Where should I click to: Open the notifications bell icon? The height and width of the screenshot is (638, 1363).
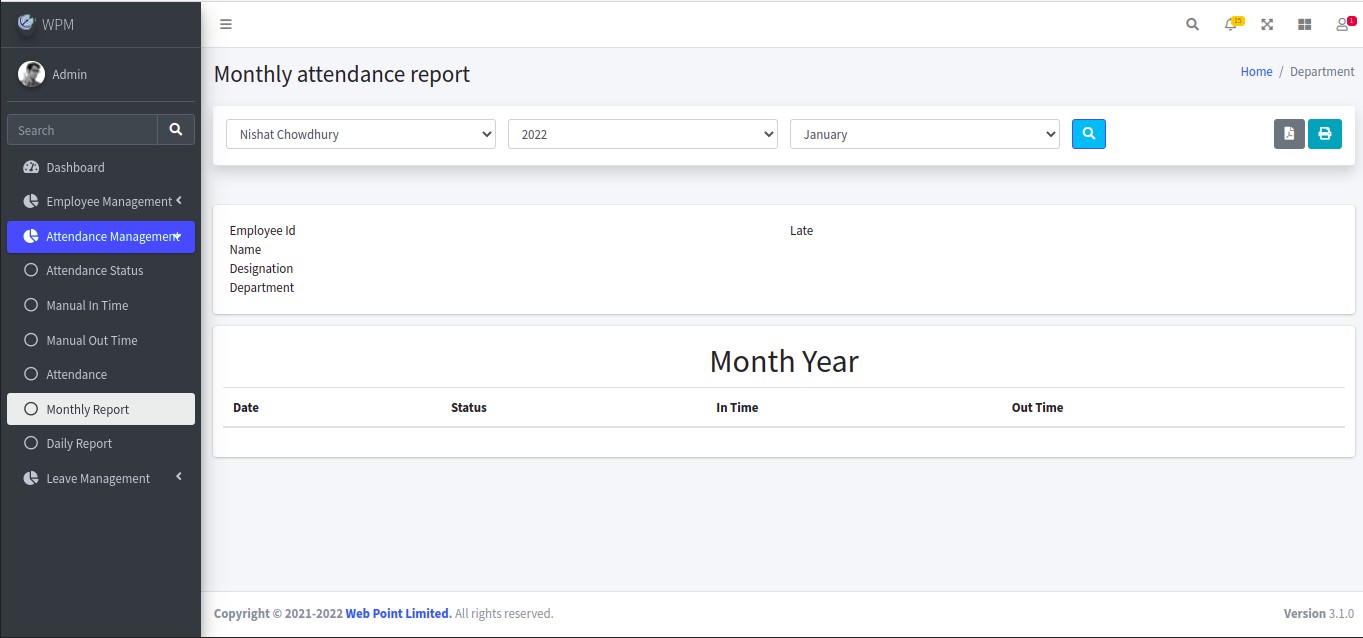click(1231, 24)
